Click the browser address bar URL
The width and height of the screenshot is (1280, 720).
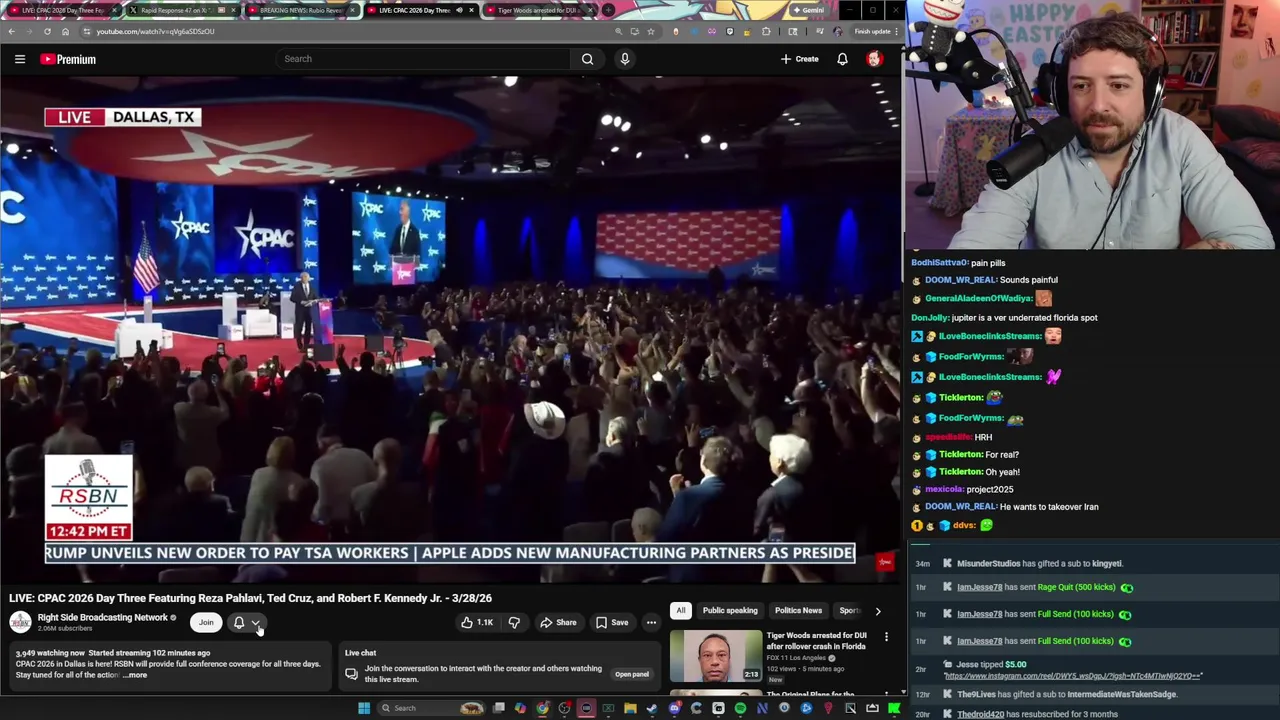(x=156, y=31)
